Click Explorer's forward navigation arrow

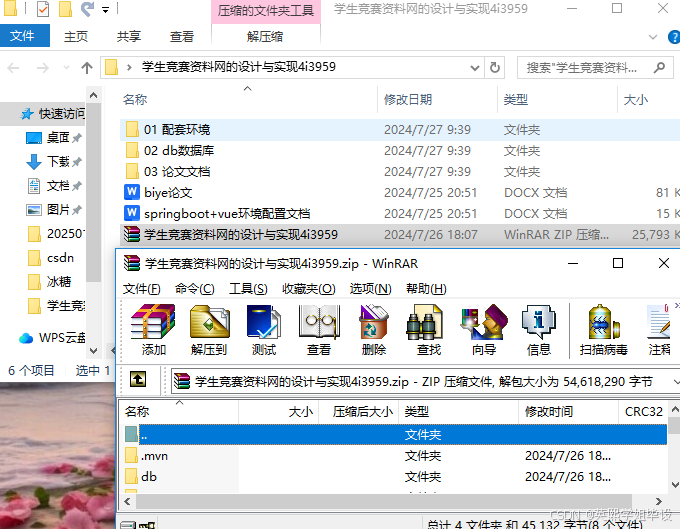pyautogui.click(x=42, y=68)
